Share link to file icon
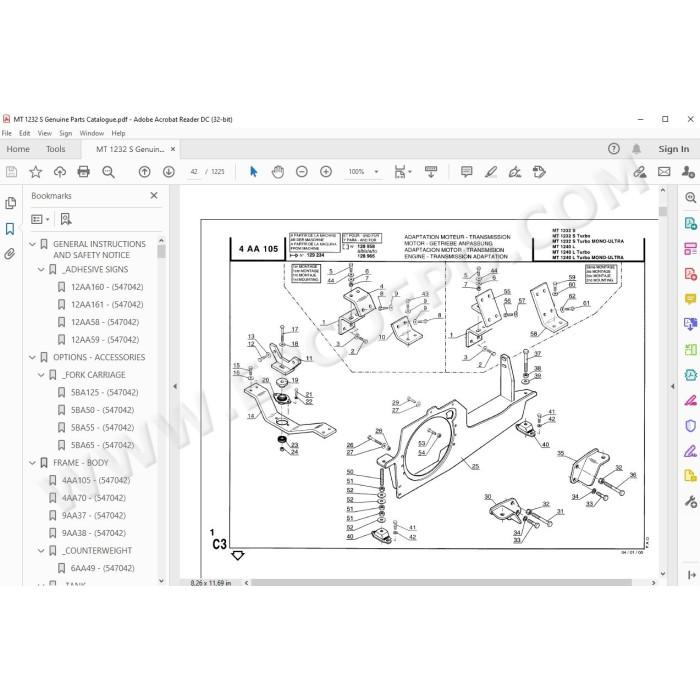 [x=640, y=172]
